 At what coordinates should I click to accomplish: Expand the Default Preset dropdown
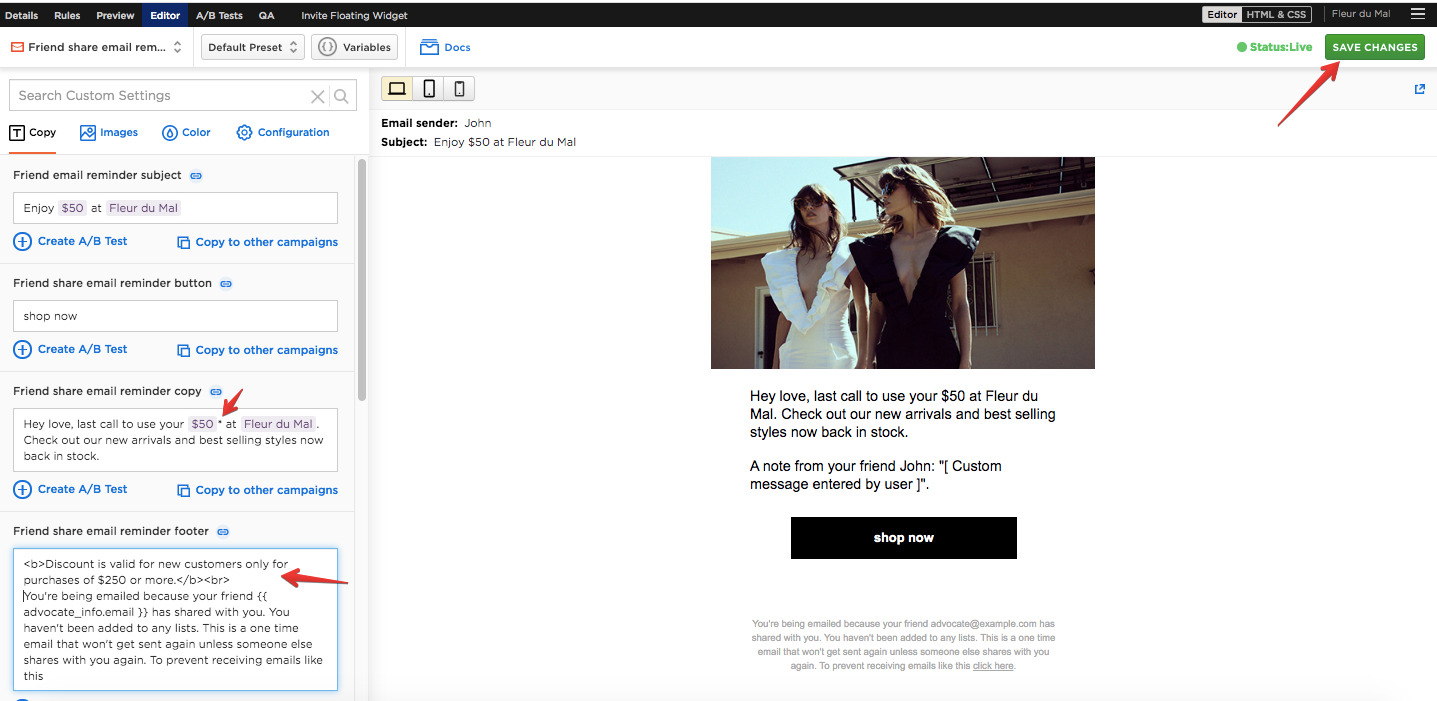pyautogui.click(x=252, y=47)
